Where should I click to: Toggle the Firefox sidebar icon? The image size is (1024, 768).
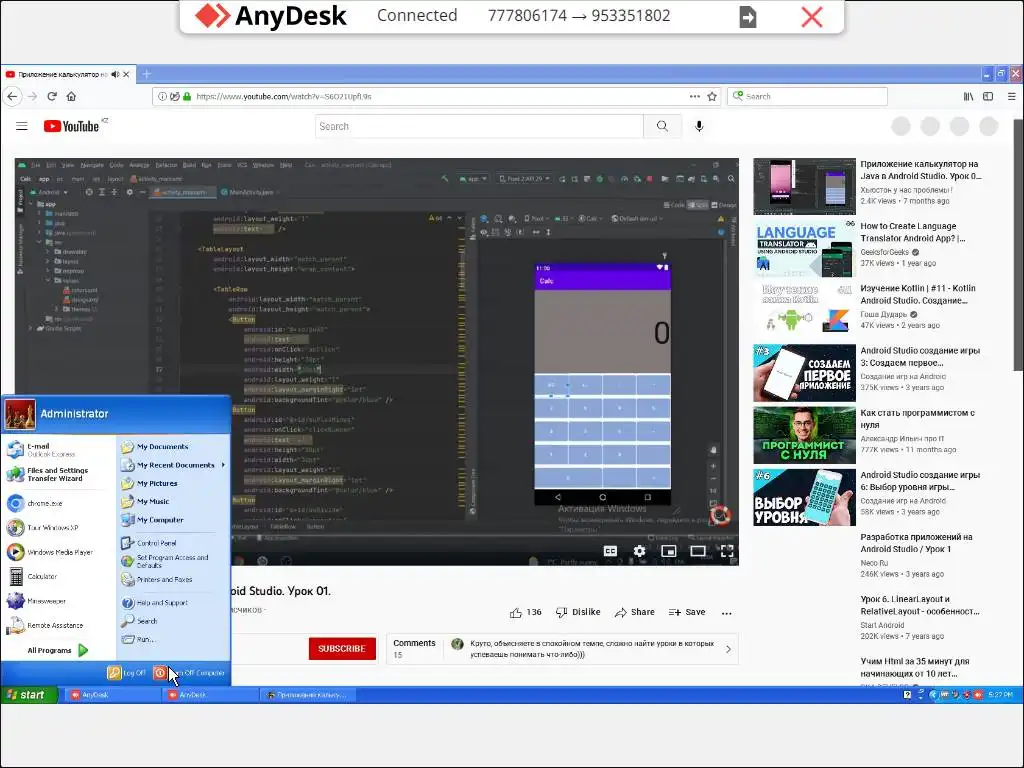click(988, 96)
